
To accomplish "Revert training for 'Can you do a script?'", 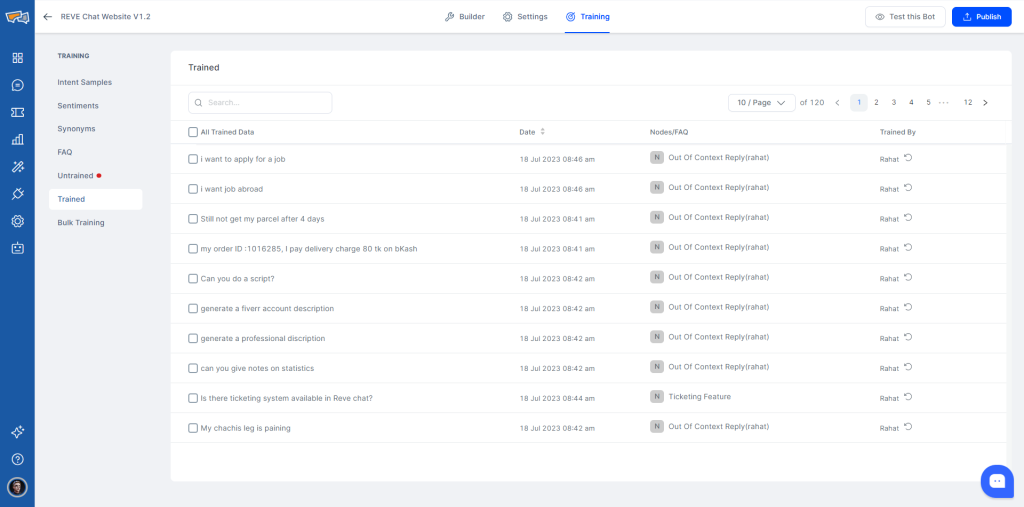I will coord(908,278).
